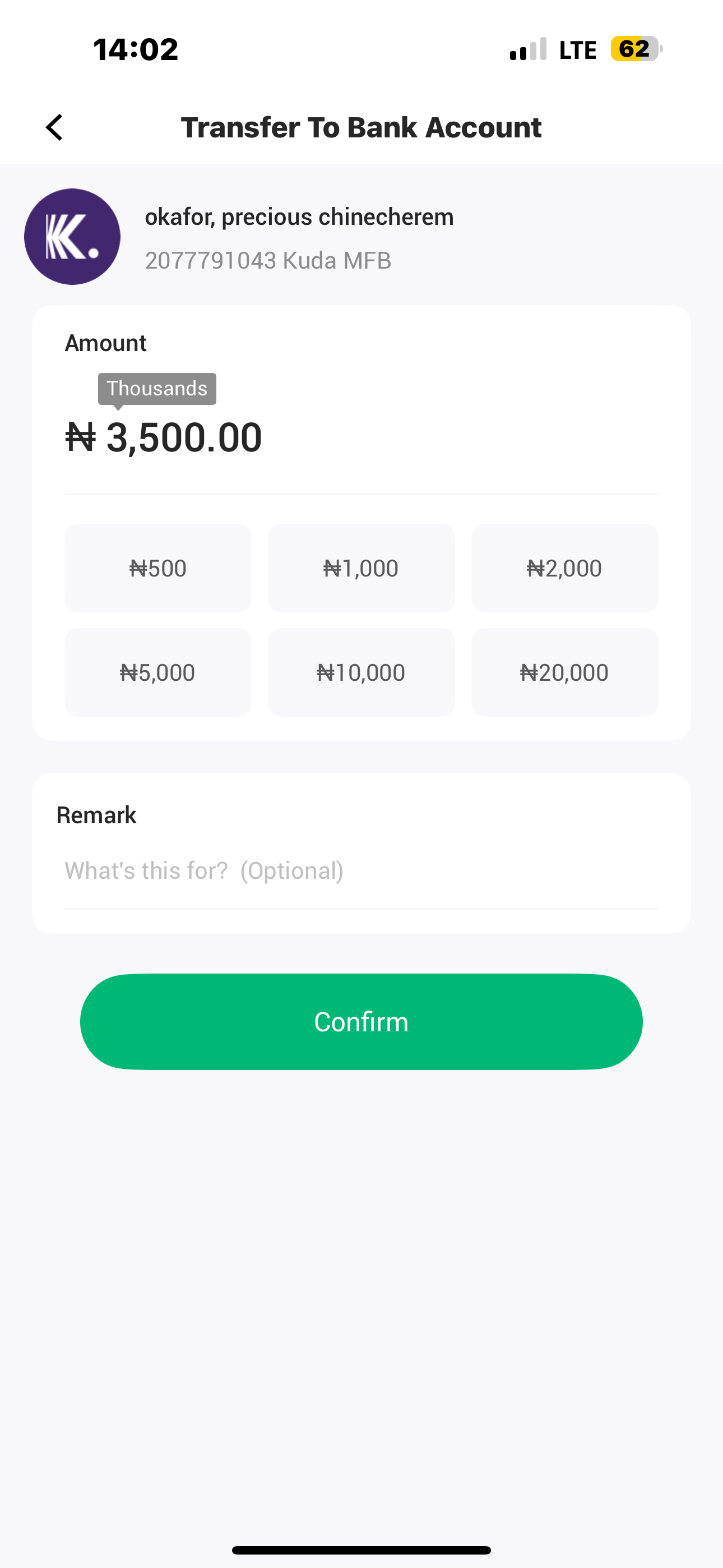Pick the ₦20,000 amount chip
The image size is (723, 1568).
pyautogui.click(x=564, y=672)
